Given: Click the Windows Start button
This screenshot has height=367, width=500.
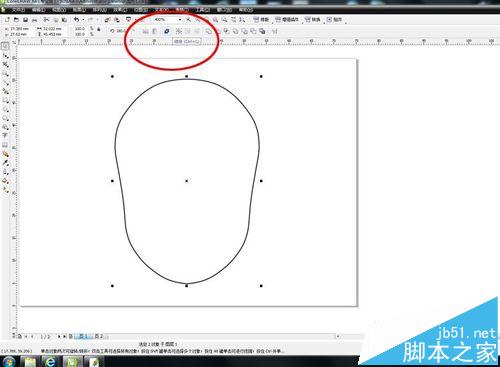Looking at the screenshot, I should pos(9,362).
